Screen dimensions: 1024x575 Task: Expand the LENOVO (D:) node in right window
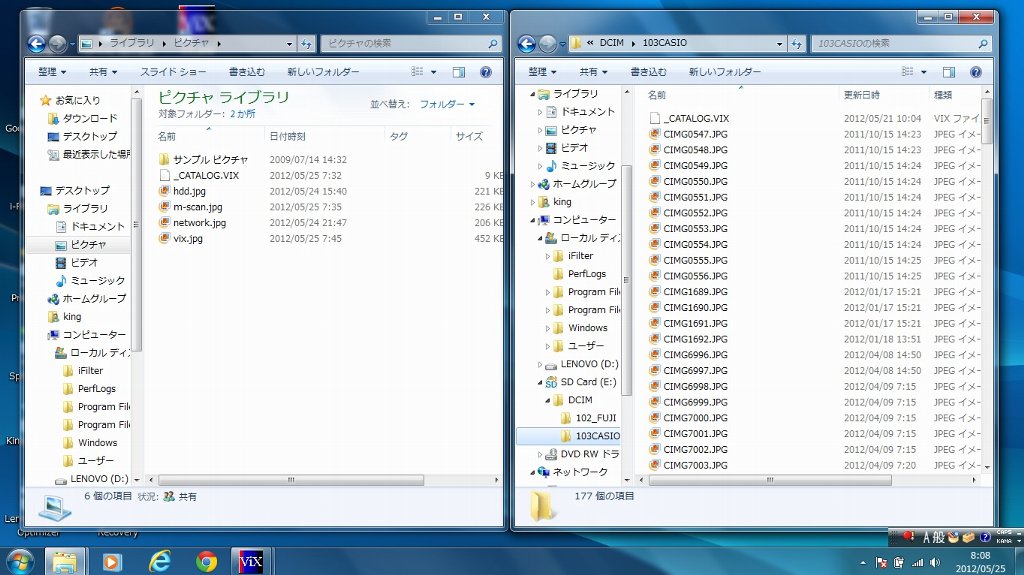click(x=540, y=365)
